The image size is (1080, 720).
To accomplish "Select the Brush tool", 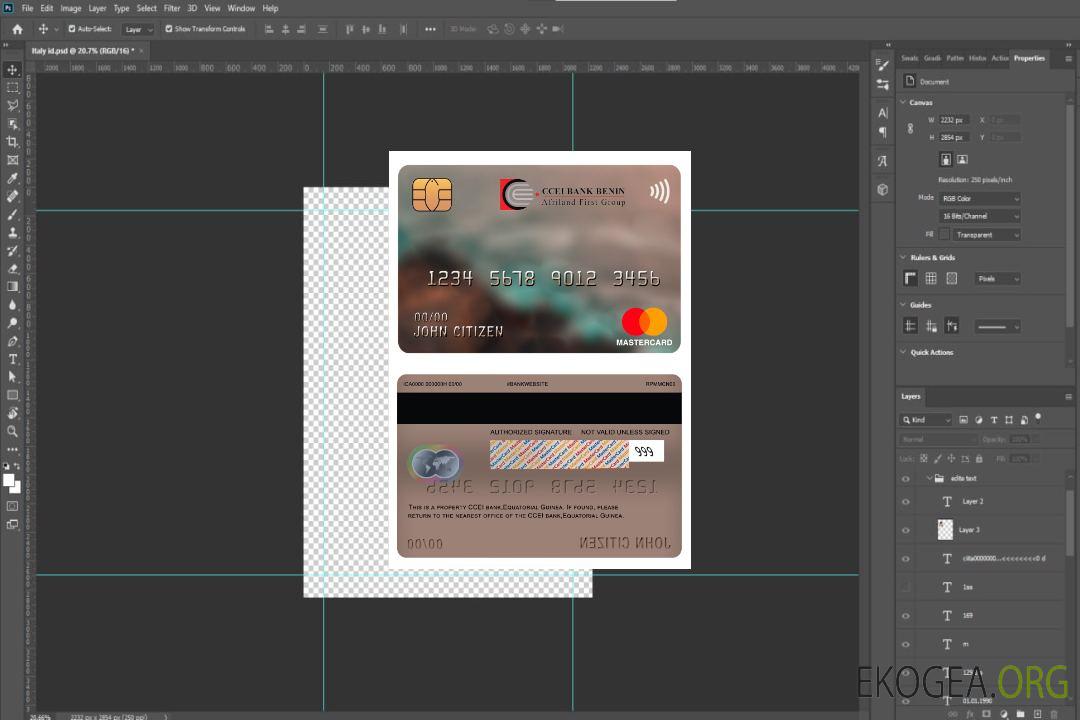I will (x=12, y=214).
